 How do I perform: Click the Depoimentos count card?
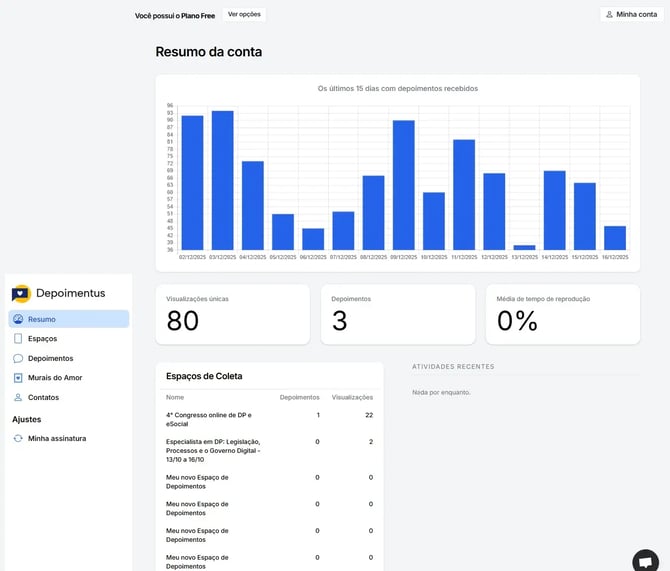tap(400, 314)
